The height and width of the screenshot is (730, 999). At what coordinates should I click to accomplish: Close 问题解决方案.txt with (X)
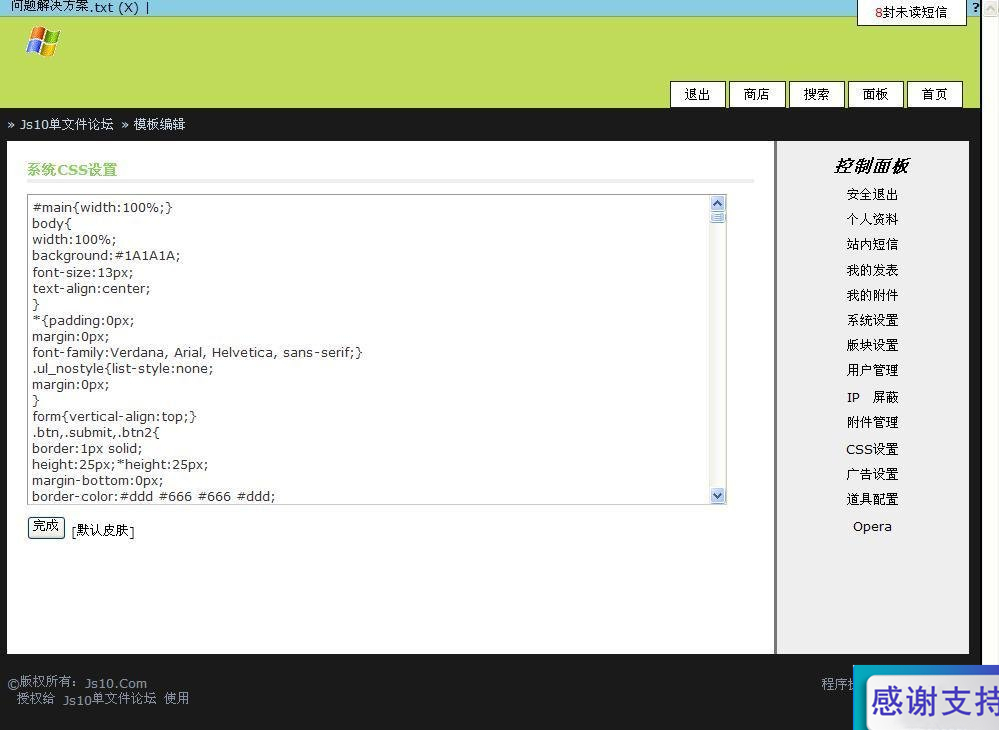point(128,8)
